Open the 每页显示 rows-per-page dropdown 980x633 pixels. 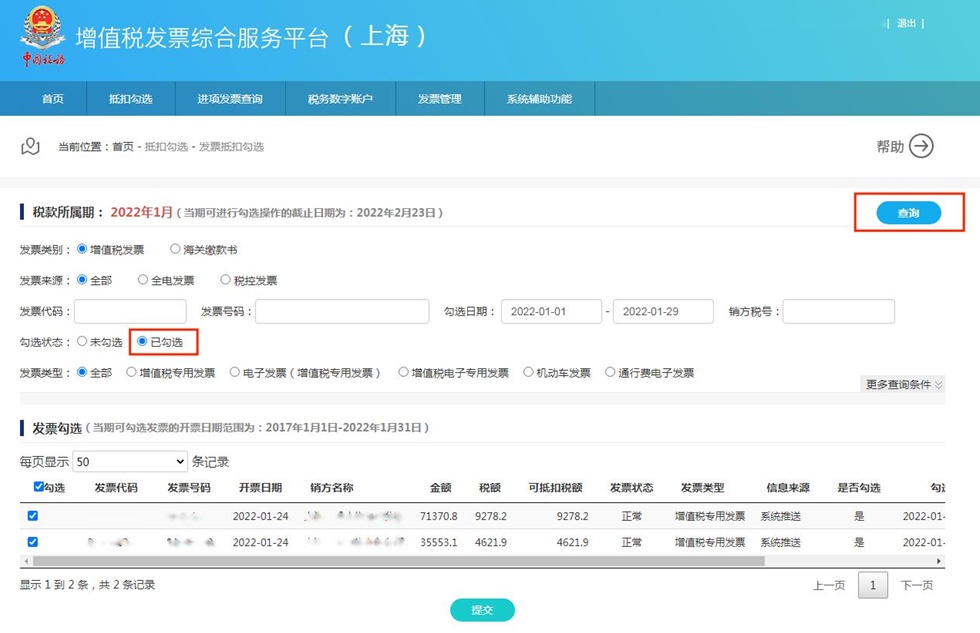pyautogui.click(x=130, y=462)
